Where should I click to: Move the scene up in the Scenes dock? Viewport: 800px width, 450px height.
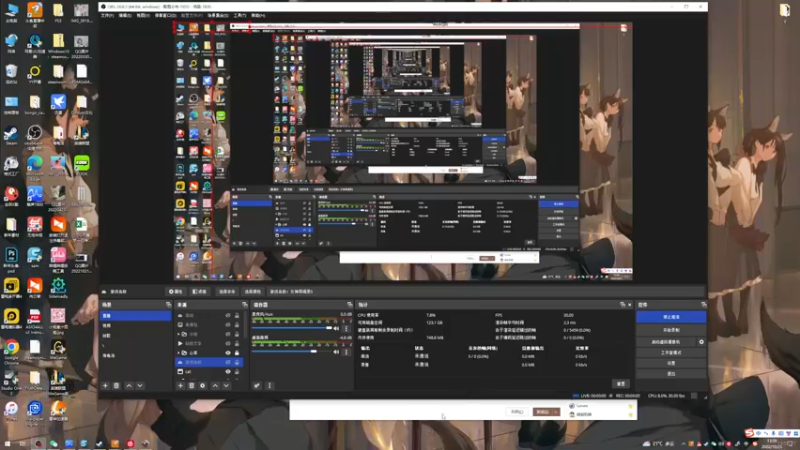tap(129, 386)
